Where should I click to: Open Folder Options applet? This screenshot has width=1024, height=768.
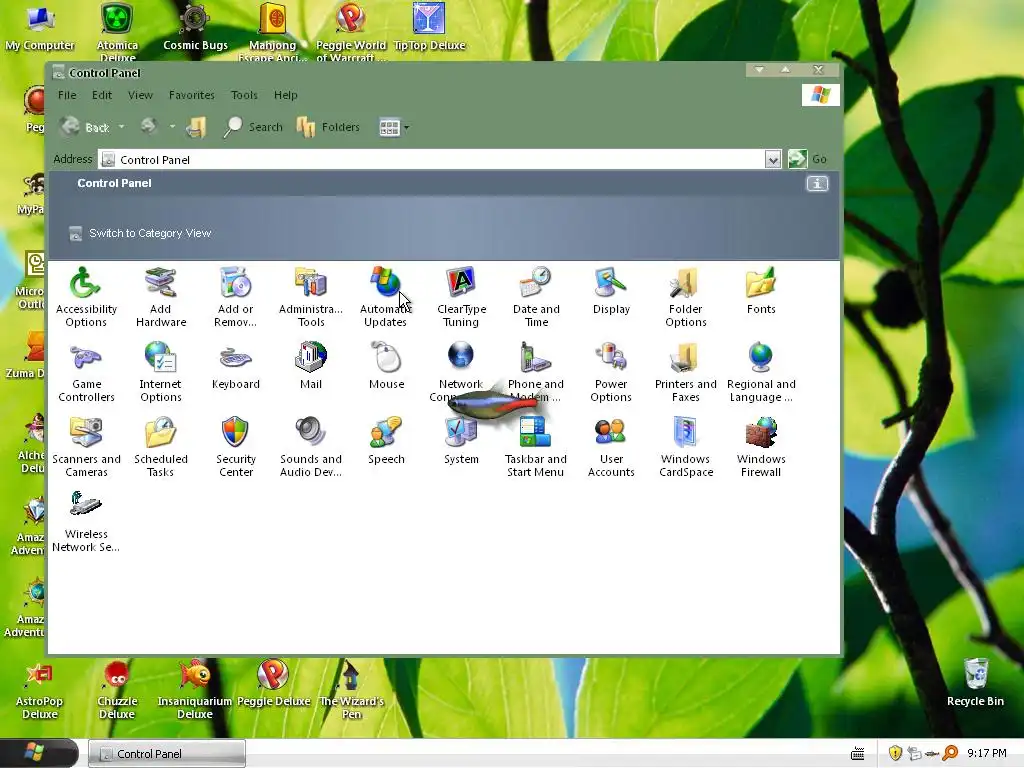(686, 297)
